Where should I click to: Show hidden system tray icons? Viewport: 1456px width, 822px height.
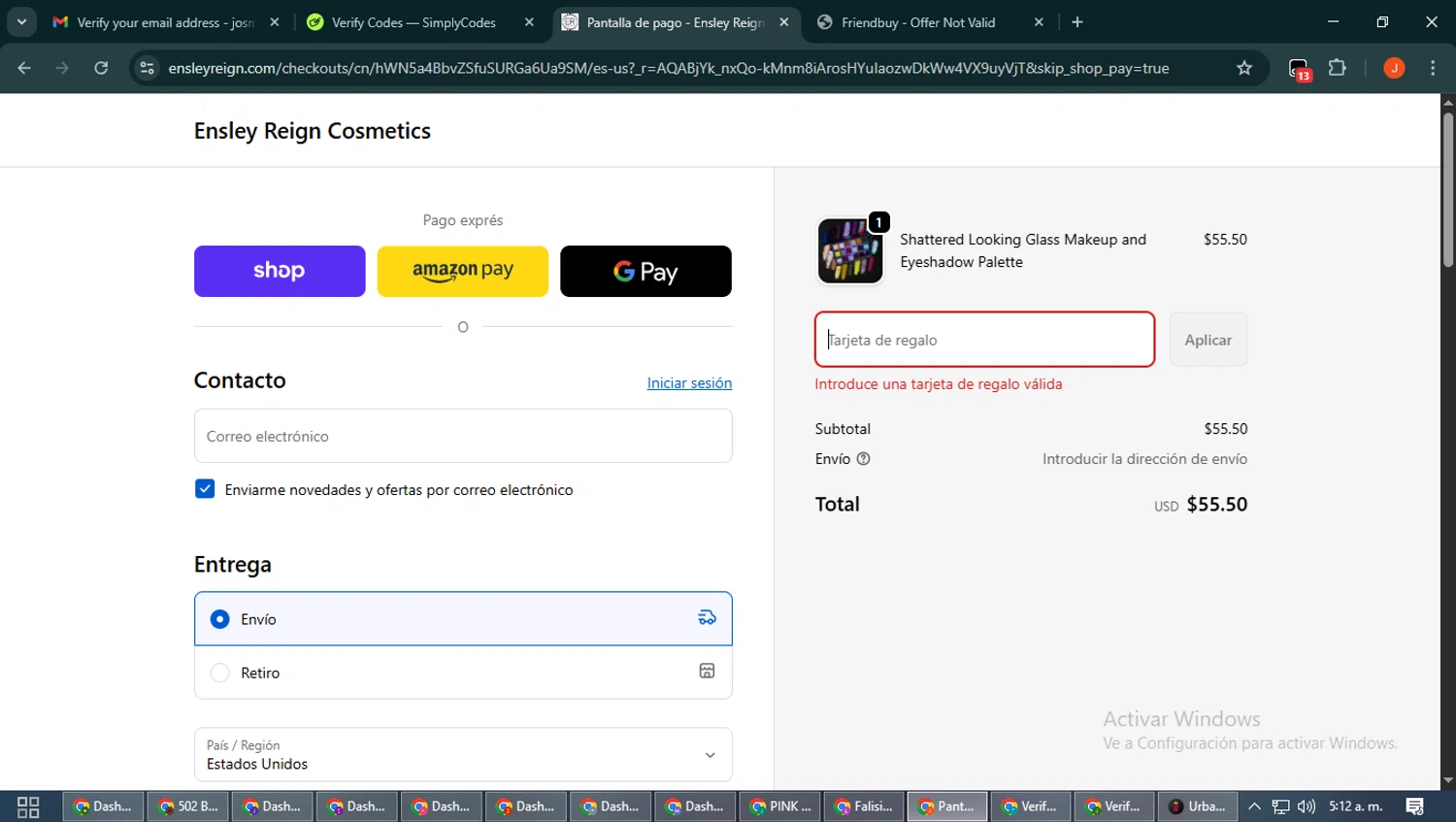(x=1254, y=806)
